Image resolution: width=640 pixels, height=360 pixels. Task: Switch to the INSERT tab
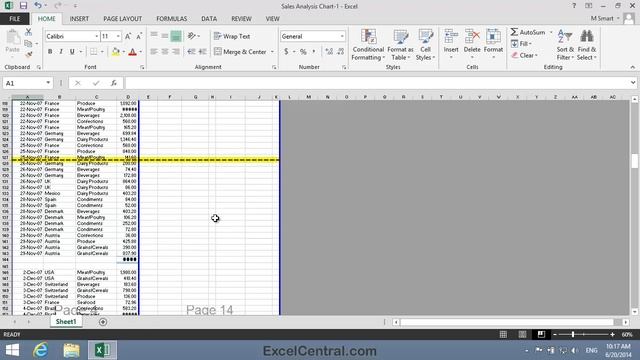(x=79, y=19)
